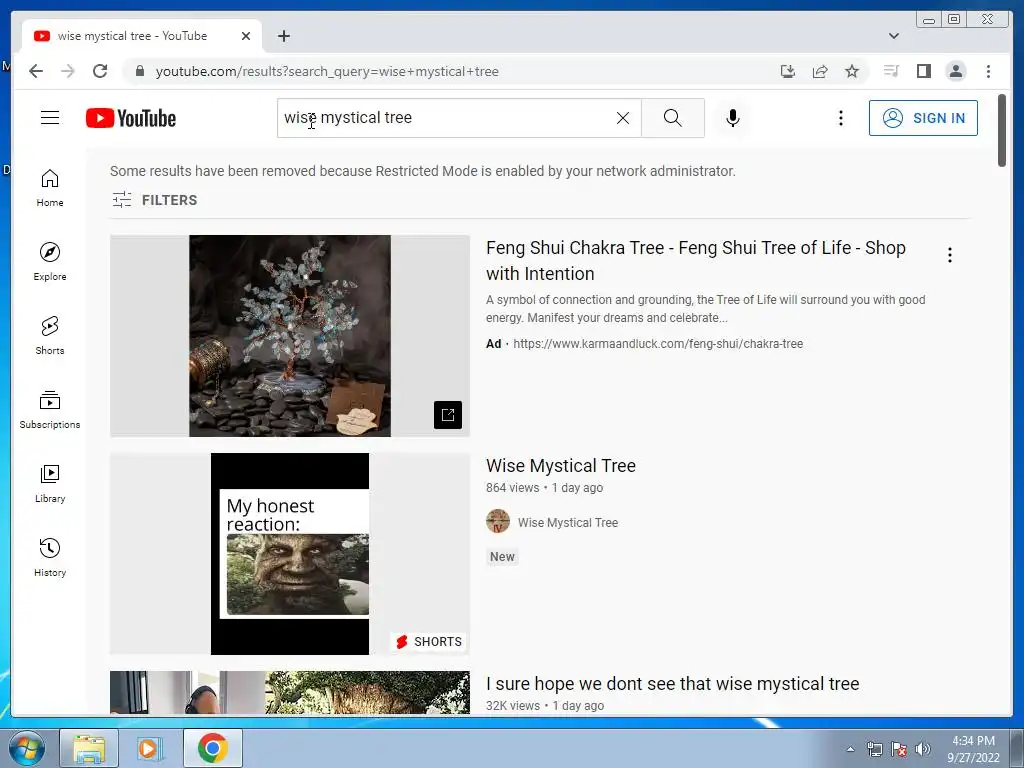Click the ad description text about Tree of Life
This screenshot has height=768, width=1024.
coord(705,309)
